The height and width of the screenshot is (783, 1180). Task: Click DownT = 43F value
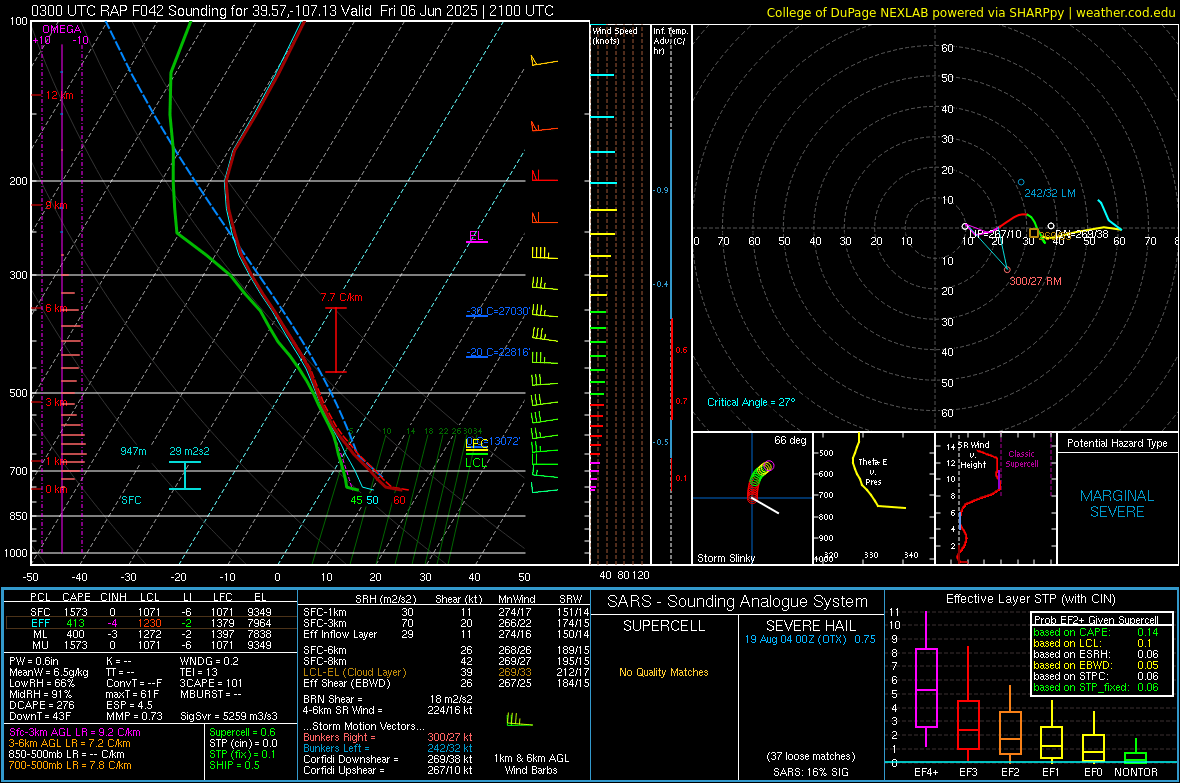tap(39, 716)
